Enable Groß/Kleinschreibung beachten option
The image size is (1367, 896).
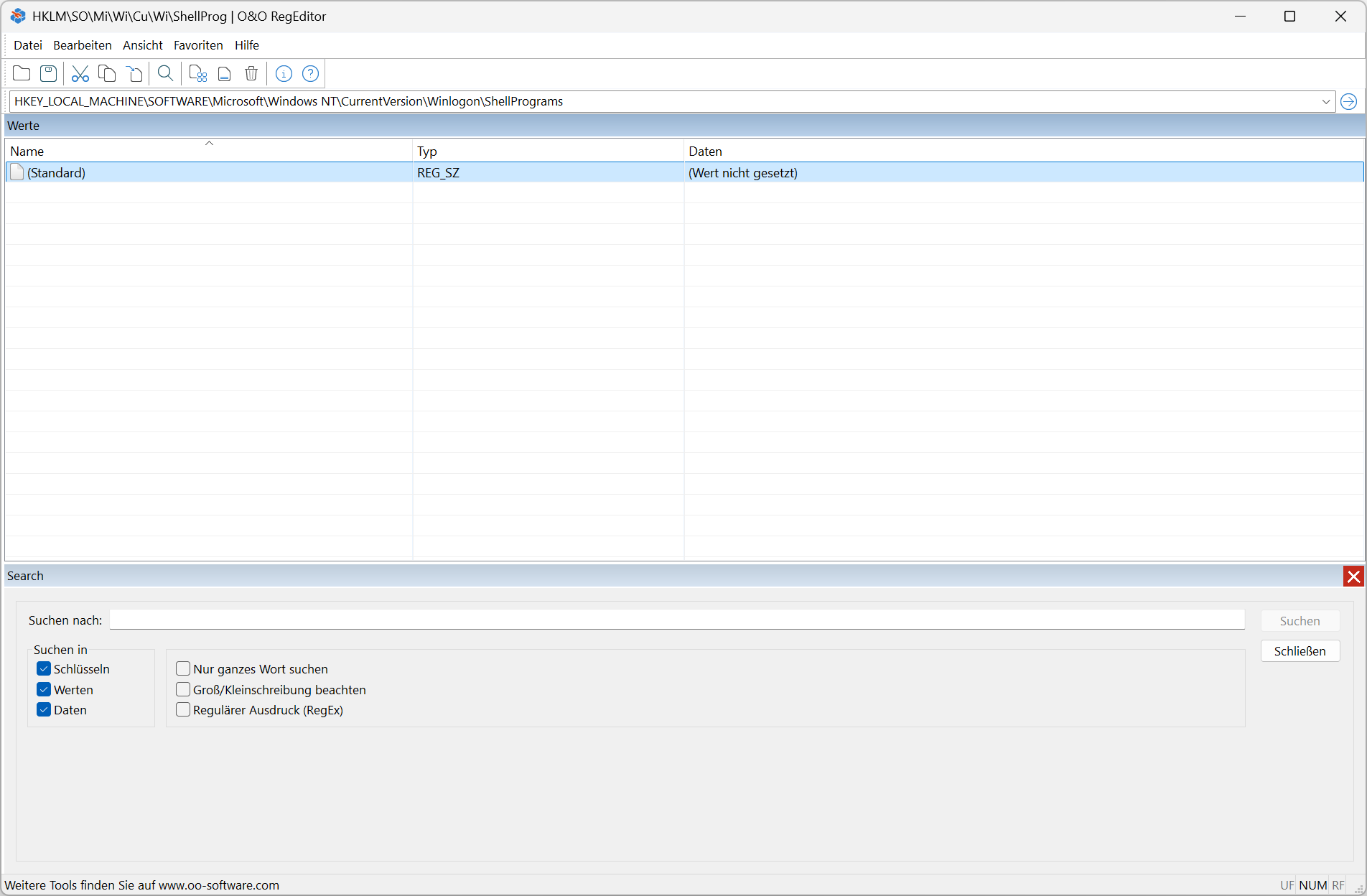pos(183,690)
